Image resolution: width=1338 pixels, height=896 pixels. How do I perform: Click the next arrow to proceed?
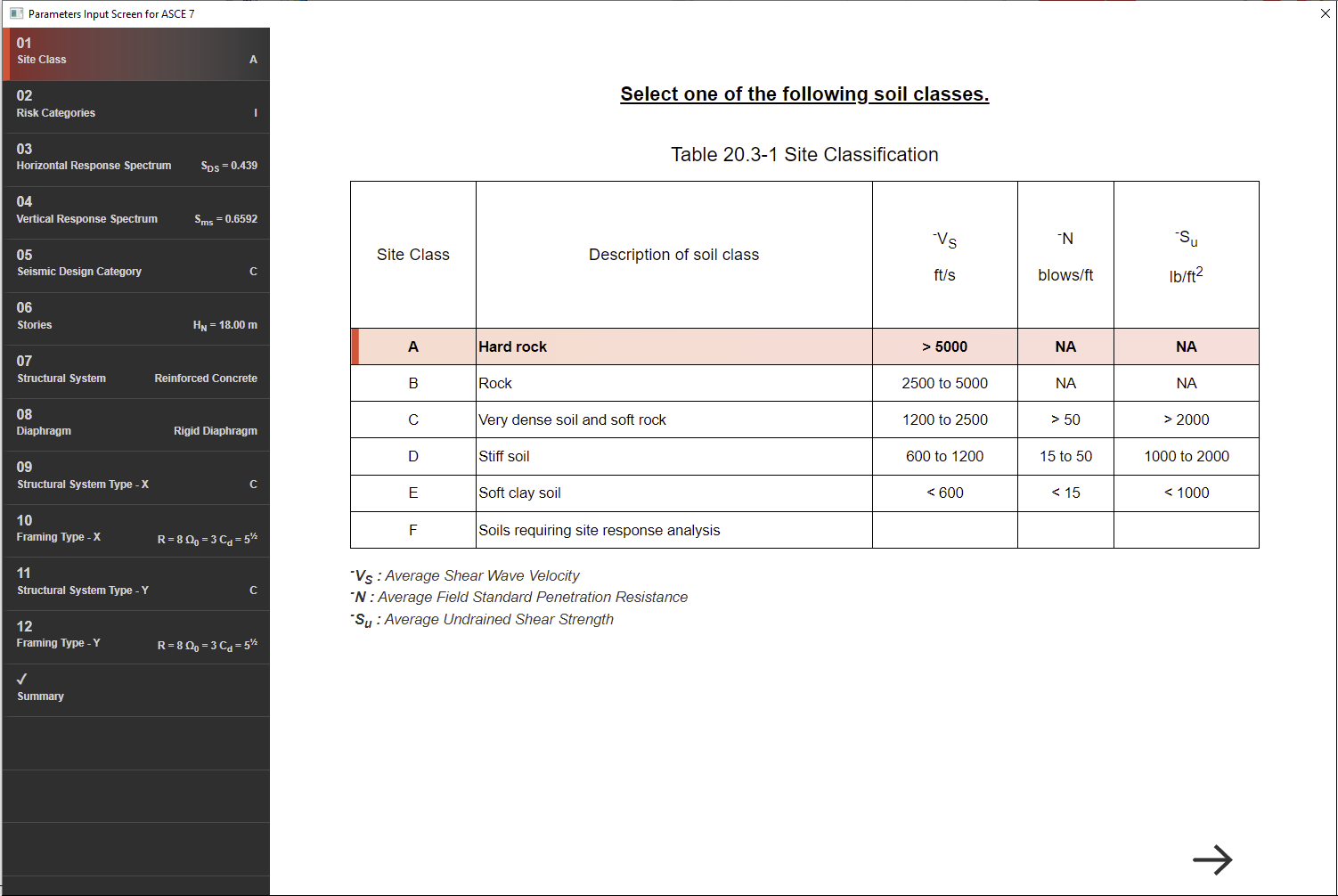tap(1213, 859)
